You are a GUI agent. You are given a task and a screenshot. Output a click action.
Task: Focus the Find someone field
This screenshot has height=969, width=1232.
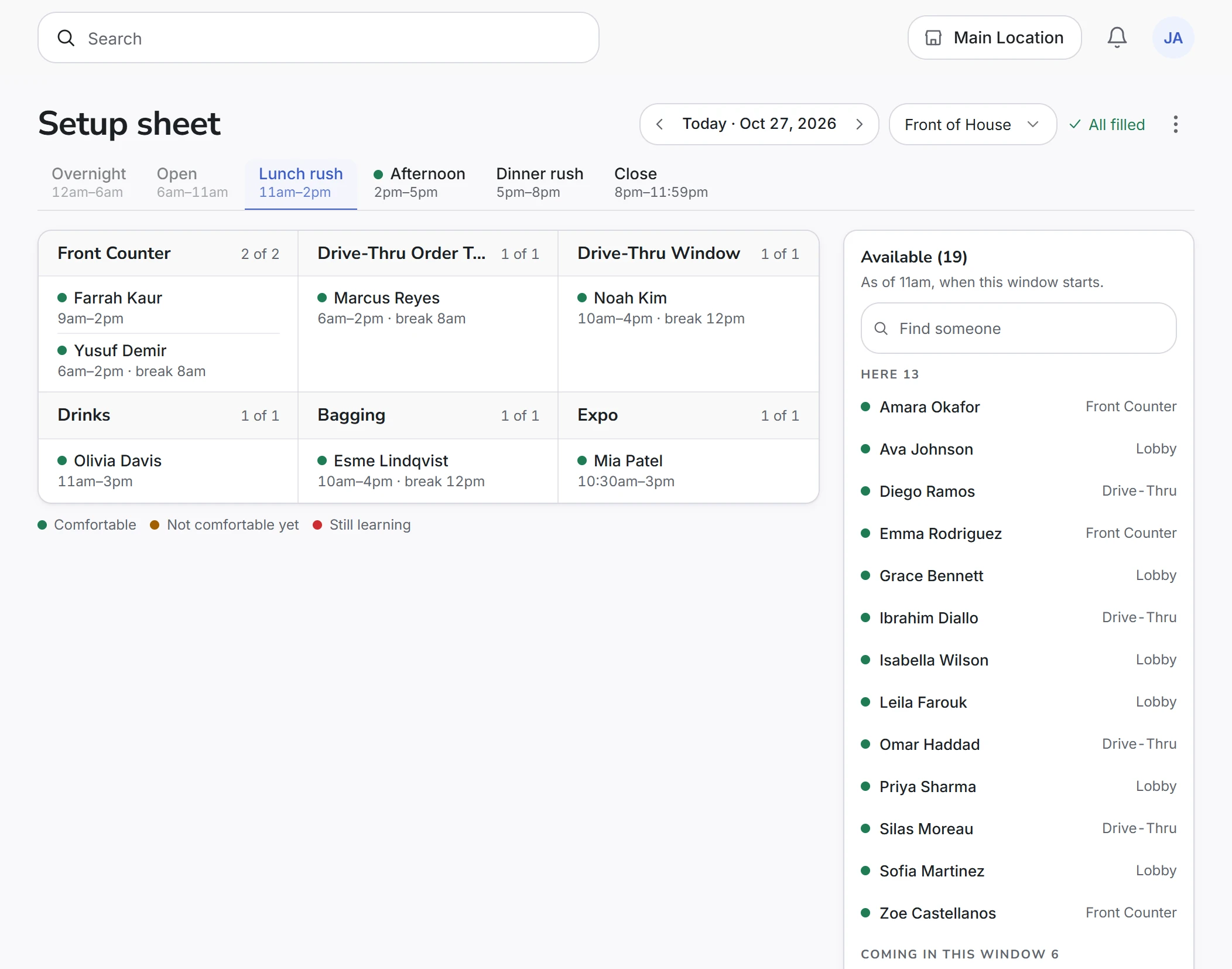(x=1018, y=329)
